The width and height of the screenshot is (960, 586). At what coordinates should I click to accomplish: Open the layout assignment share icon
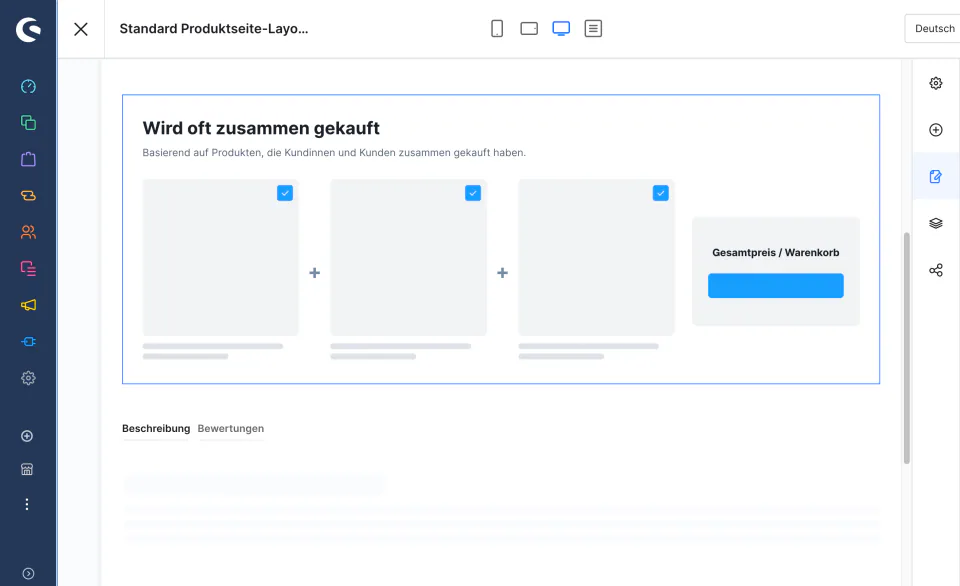coord(936,270)
